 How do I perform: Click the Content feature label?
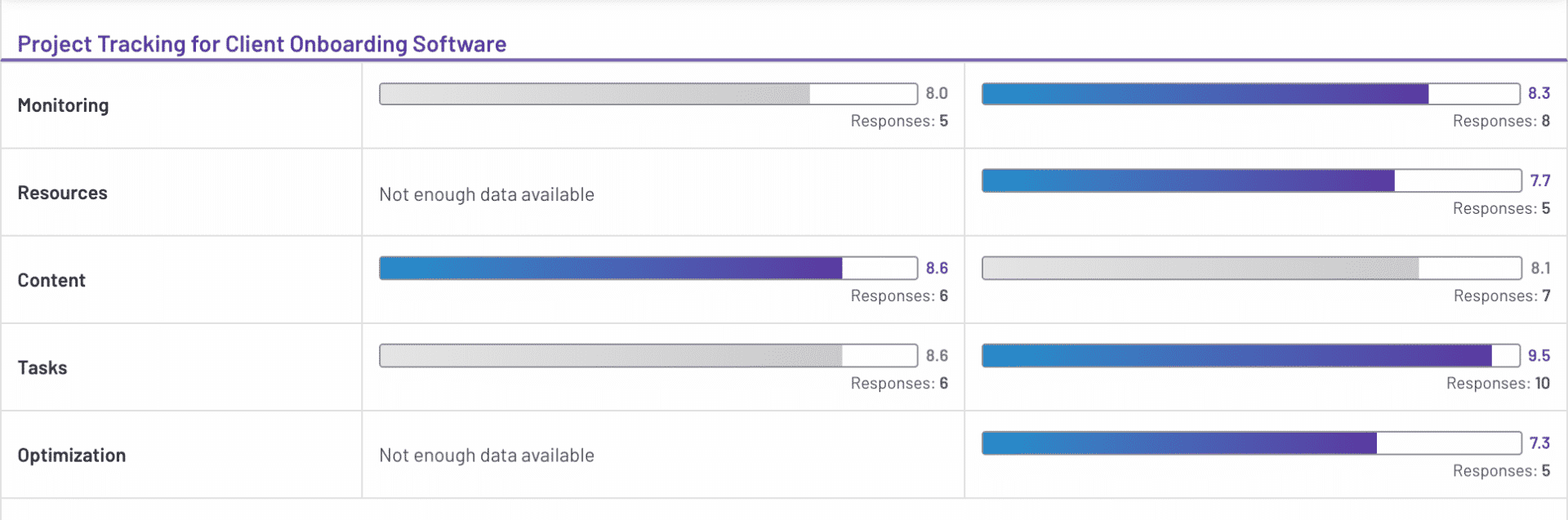point(51,280)
